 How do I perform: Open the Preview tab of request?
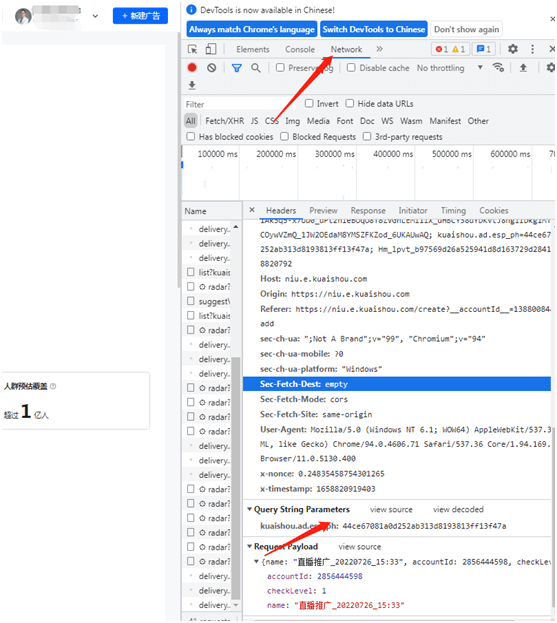tap(323, 211)
